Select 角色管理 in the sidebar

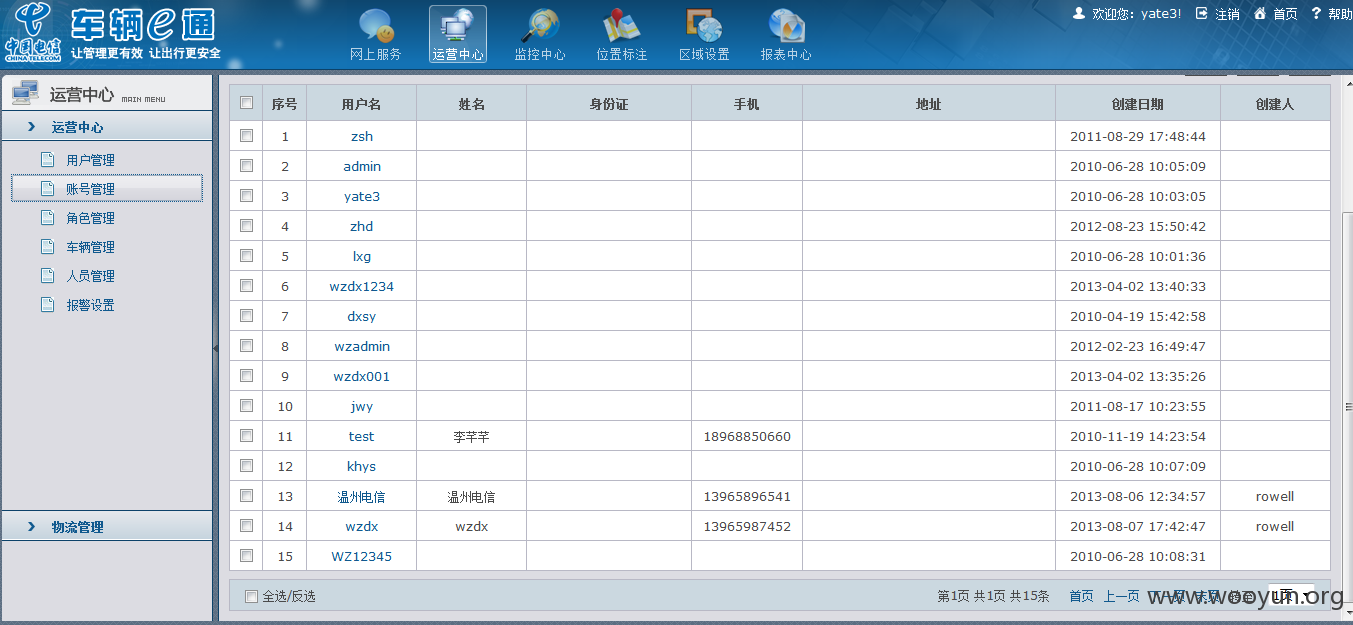pos(90,218)
